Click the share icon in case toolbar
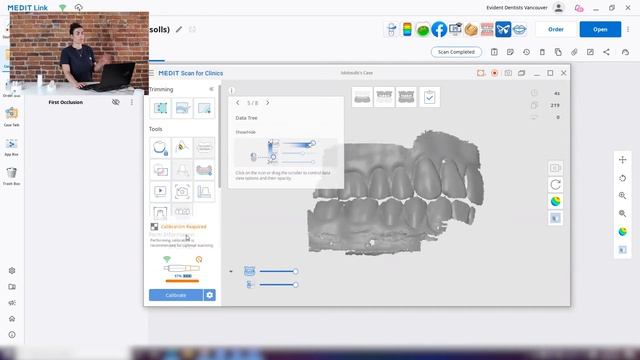640x360 pixels. coord(607,52)
